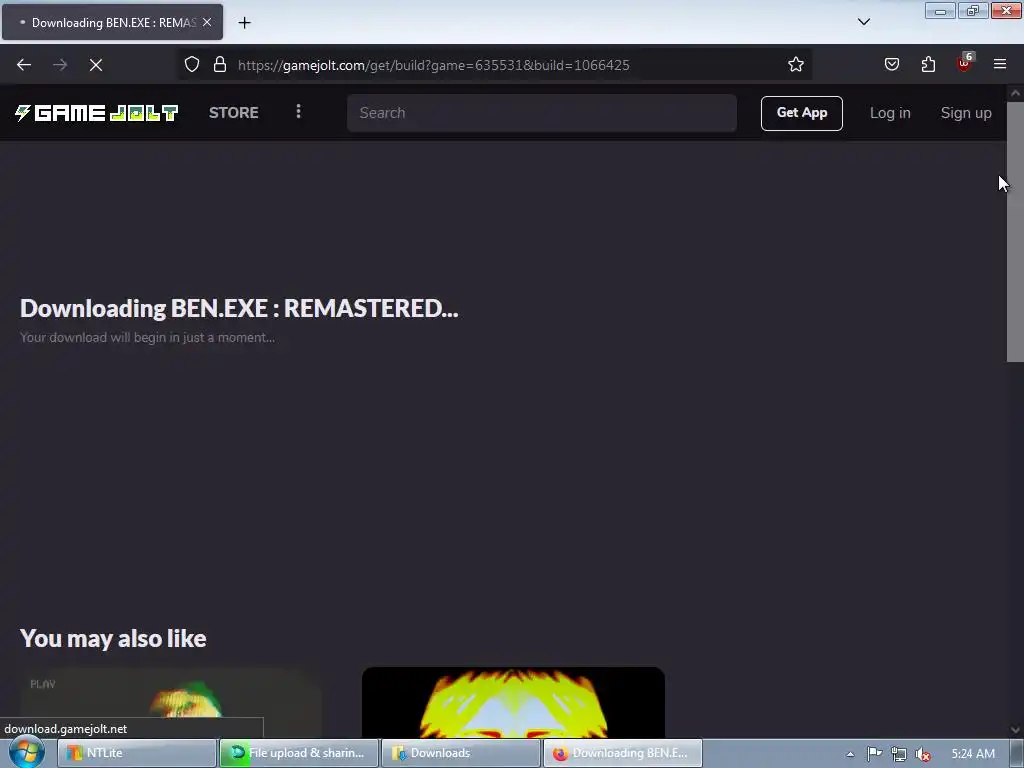Open the STORE link
Screen dimensions: 1024x768
tap(234, 113)
